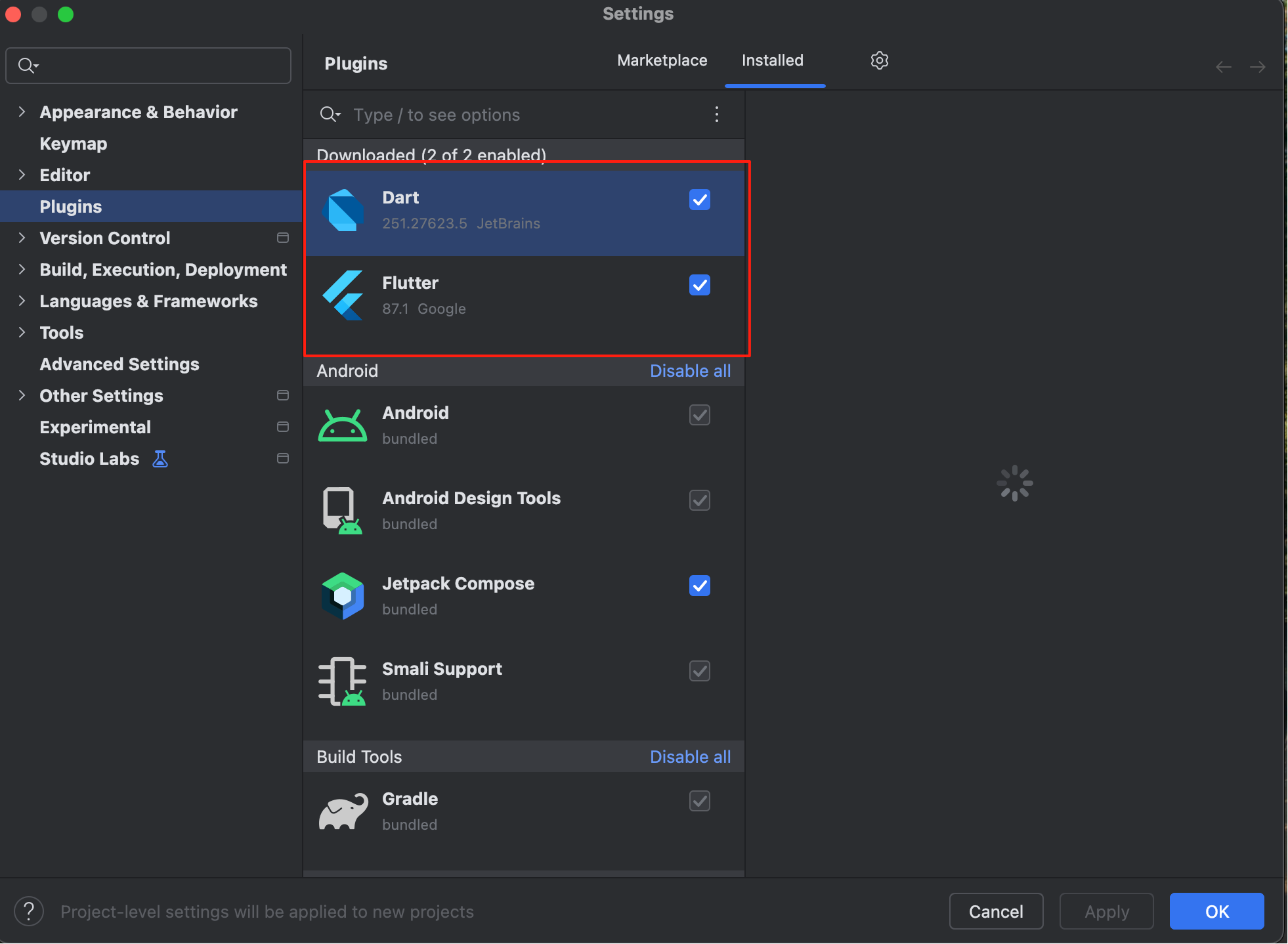
Task: Click the Dart plugin logo icon
Action: coord(343,210)
